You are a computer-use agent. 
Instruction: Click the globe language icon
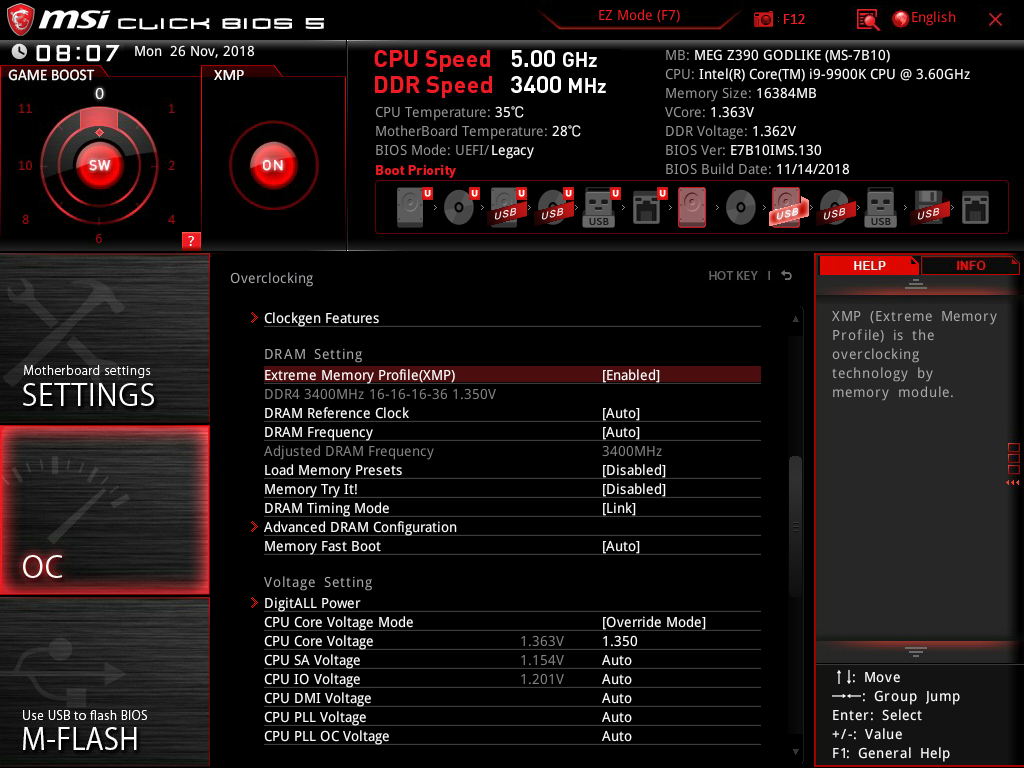click(900, 18)
